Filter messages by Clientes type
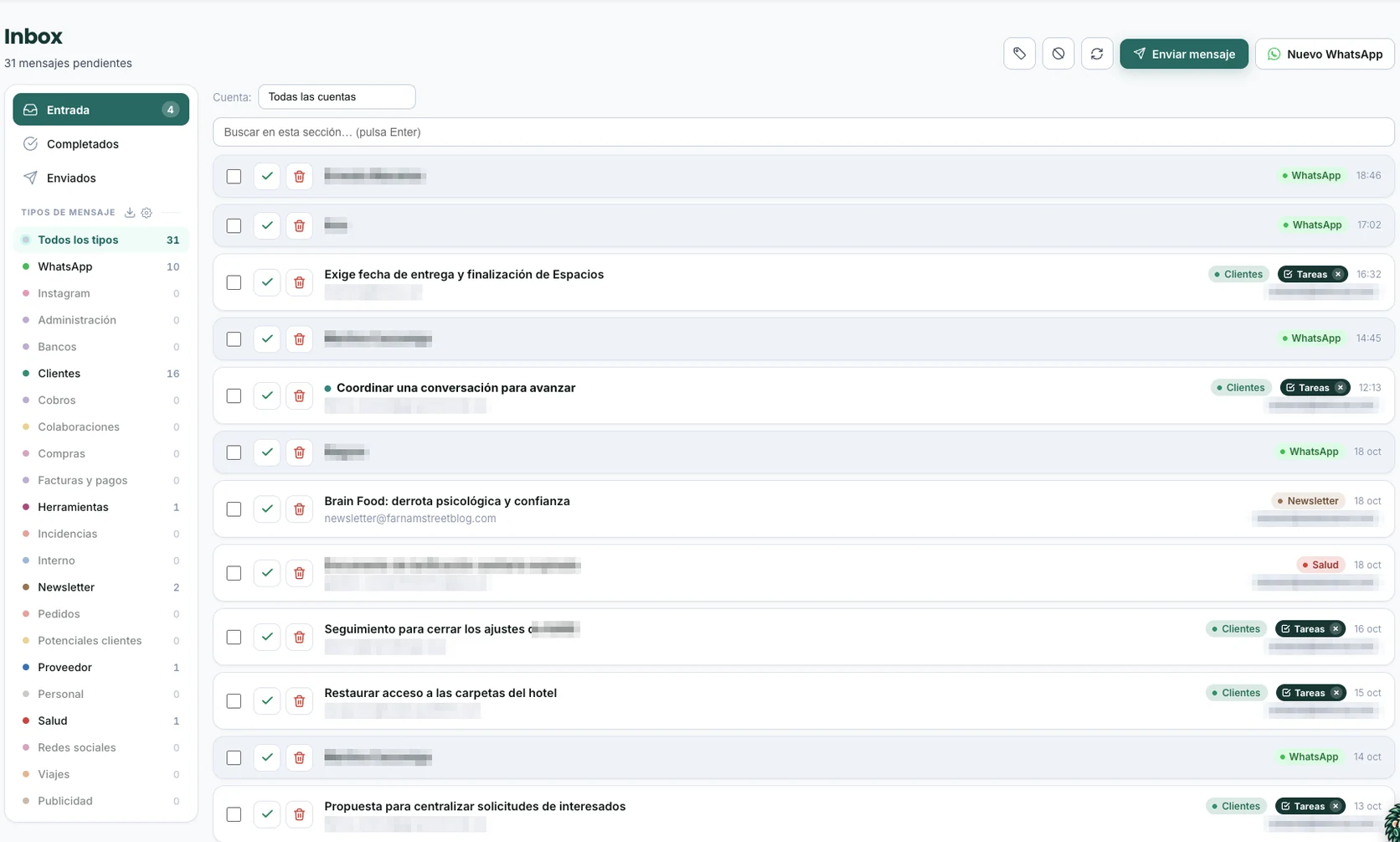Viewport: 1400px width, 842px height. click(x=101, y=374)
